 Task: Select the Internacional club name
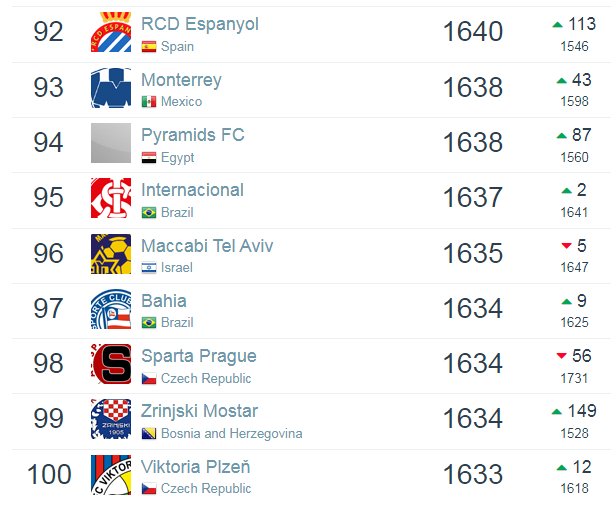point(192,190)
